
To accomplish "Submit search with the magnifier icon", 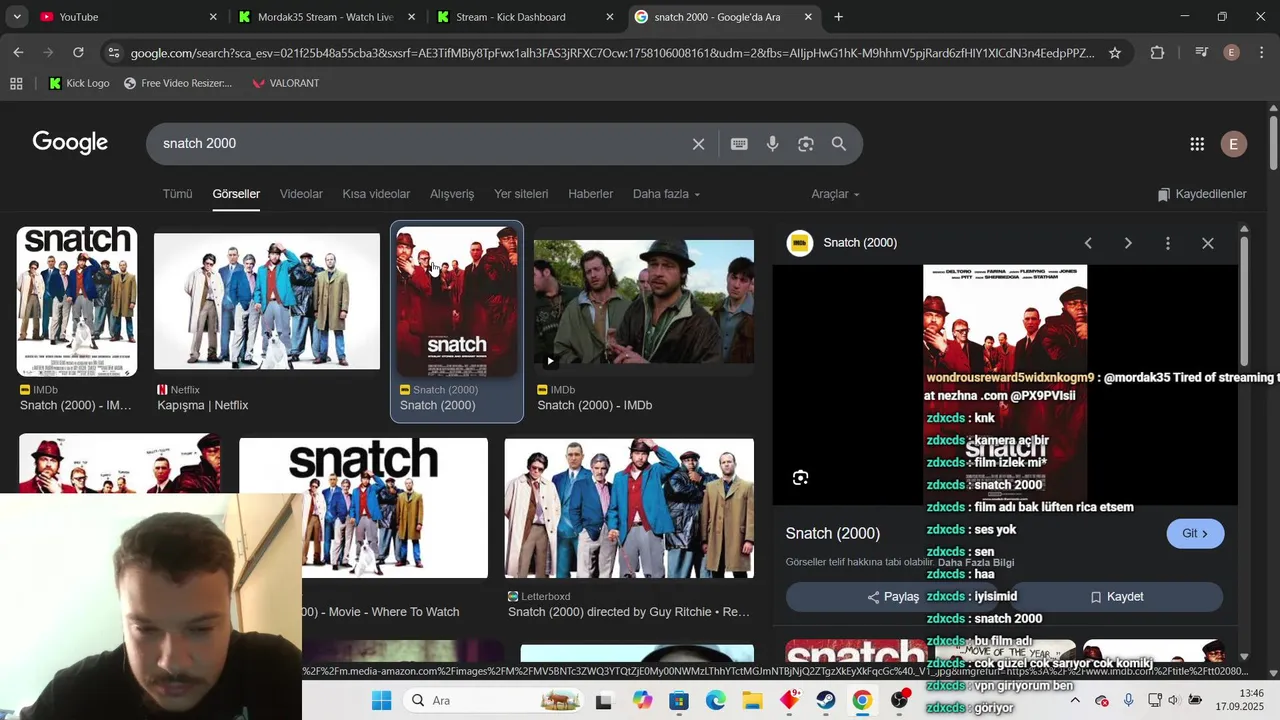I will (839, 144).
